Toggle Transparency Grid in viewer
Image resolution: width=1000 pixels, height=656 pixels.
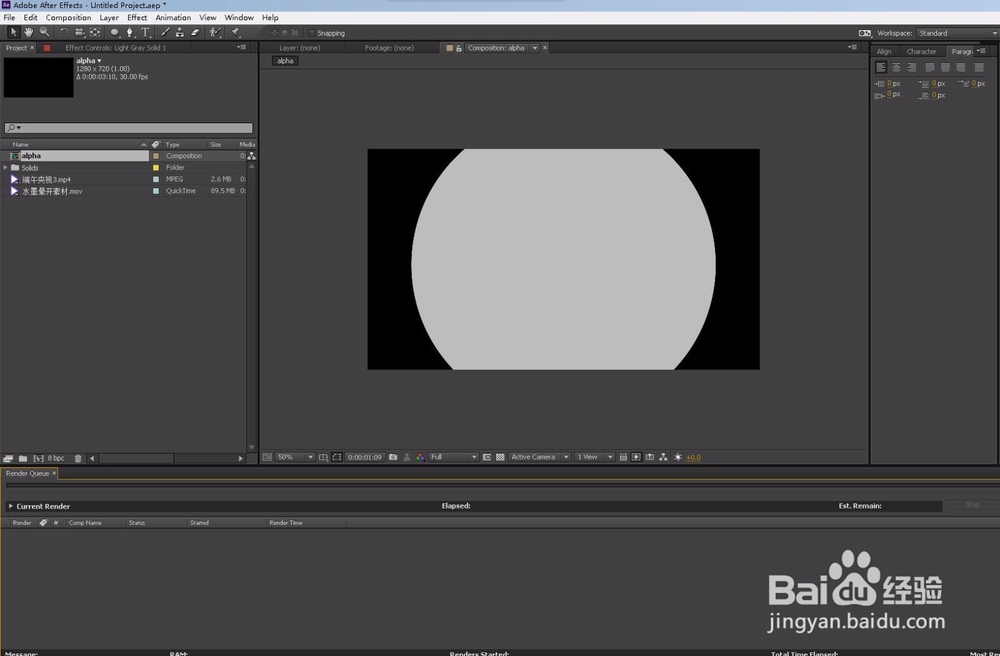coord(500,457)
